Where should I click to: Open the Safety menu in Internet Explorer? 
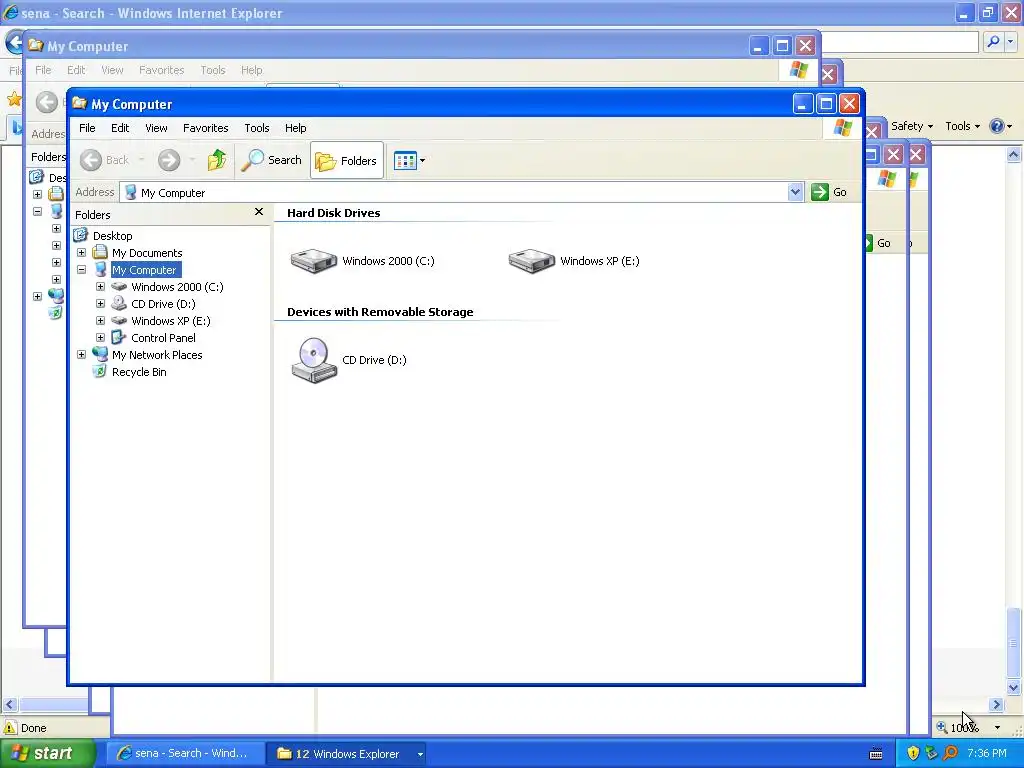(x=912, y=126)
